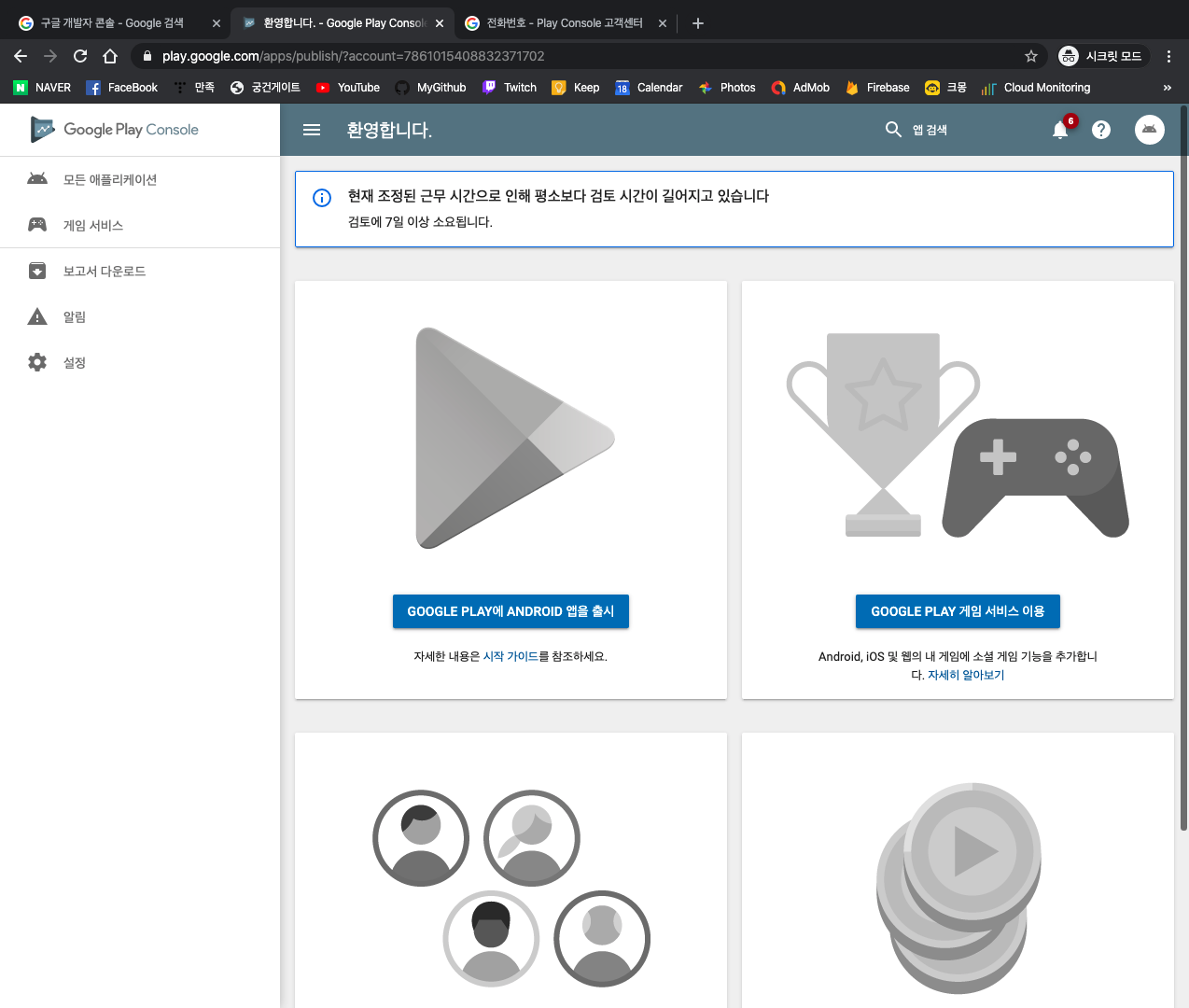Select 게임 서비스 in the sidebar
Screen dimensions: 1189x1008
click(x=140, y=225)
